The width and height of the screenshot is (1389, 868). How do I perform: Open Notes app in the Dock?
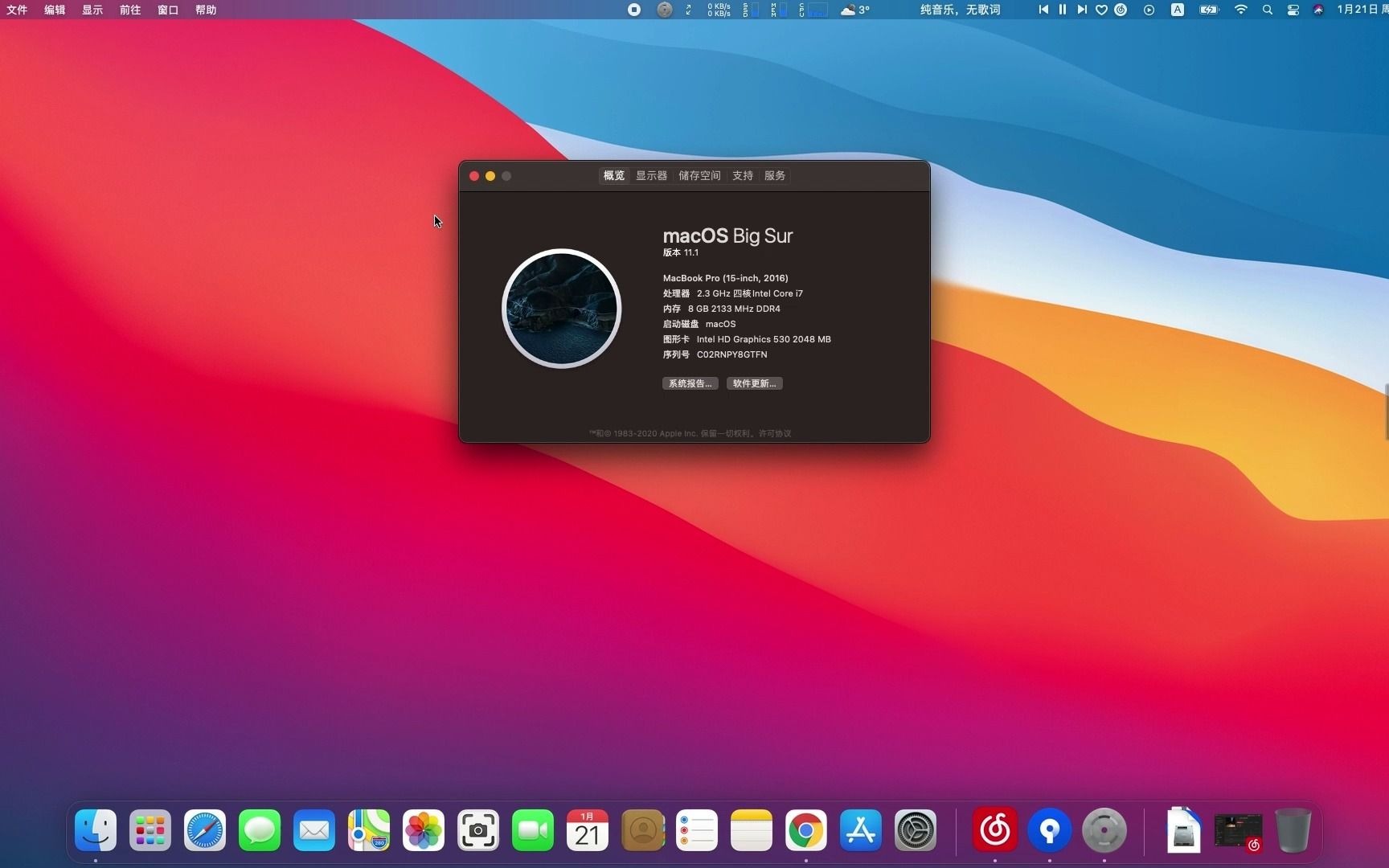click(752, 830)
